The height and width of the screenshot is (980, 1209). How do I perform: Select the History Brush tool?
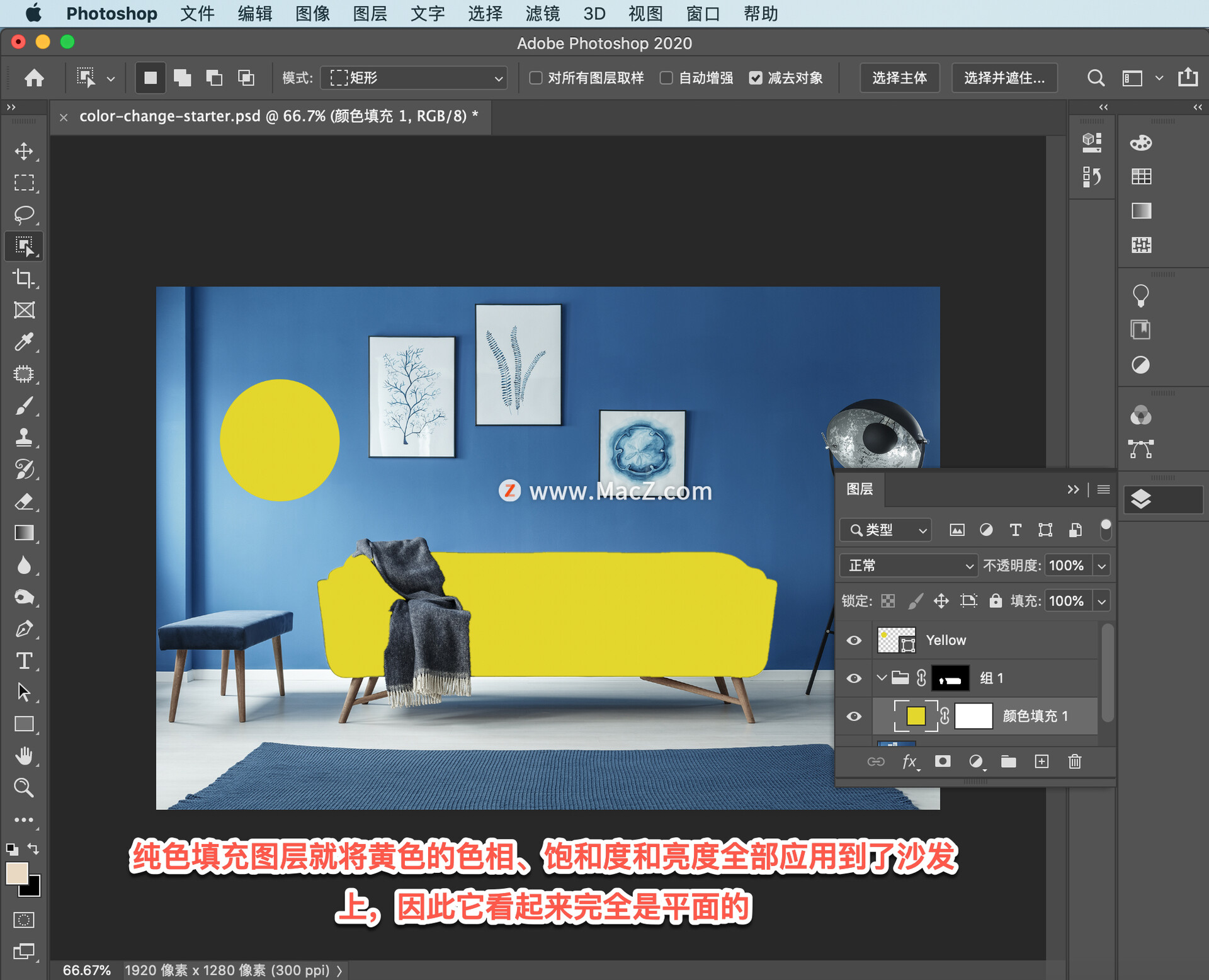pos(24,469)
